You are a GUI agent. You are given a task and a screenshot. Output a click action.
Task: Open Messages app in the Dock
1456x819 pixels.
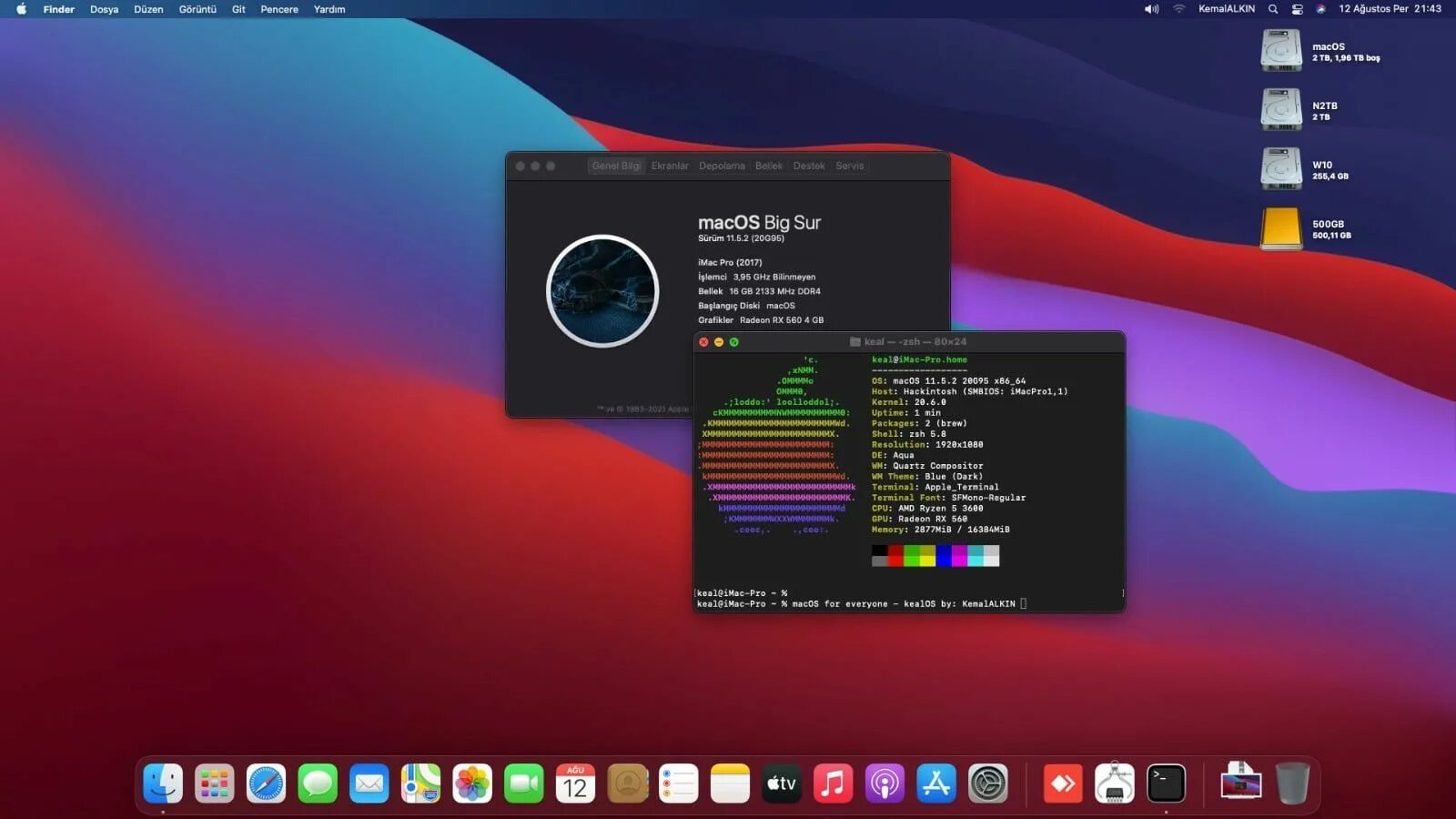pos(318,784)
